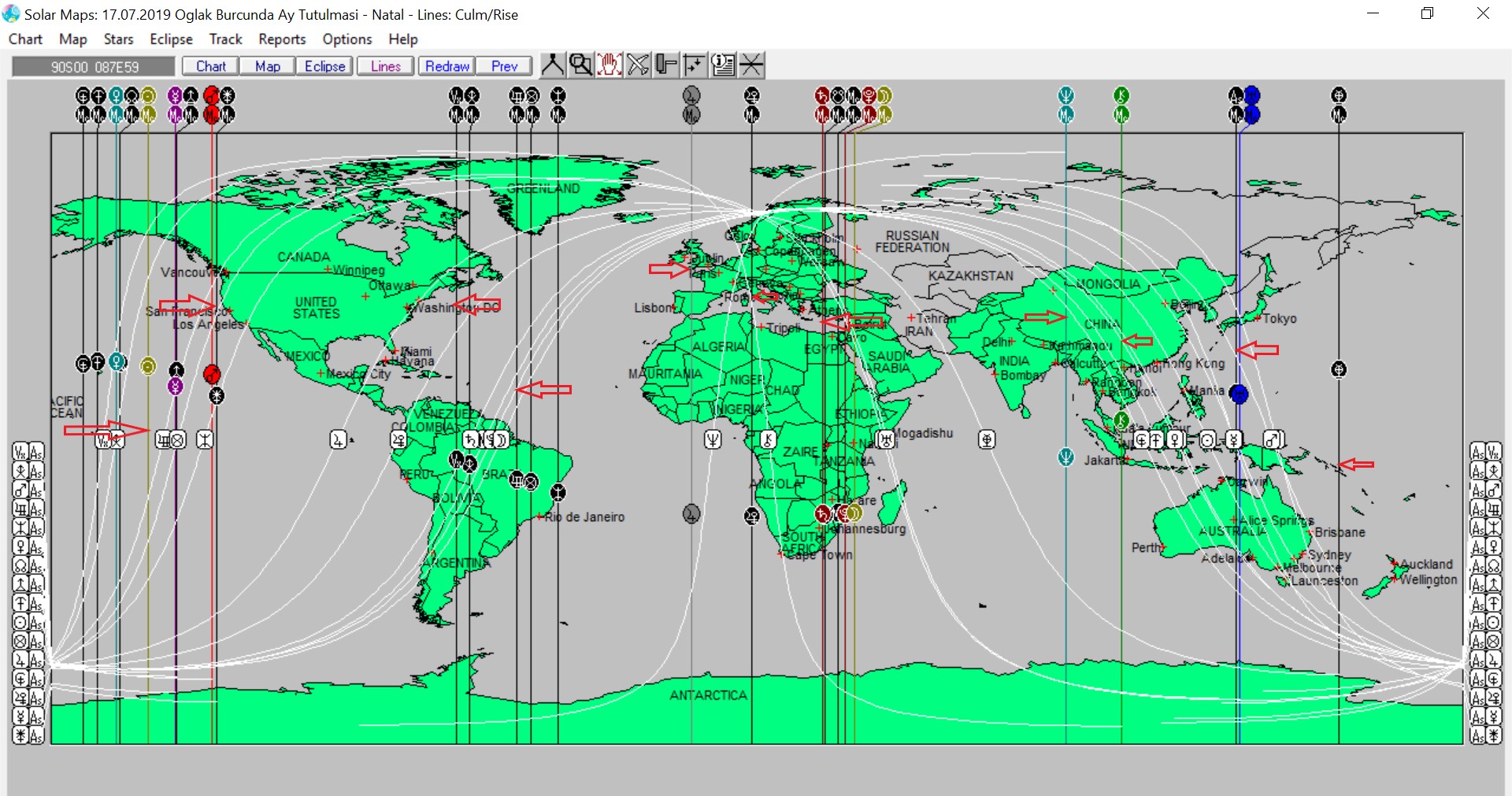The height and width of the screenshot is (796, 1512).
Task: Click the crossed lines toolbar icon
Action: (751, 65)
